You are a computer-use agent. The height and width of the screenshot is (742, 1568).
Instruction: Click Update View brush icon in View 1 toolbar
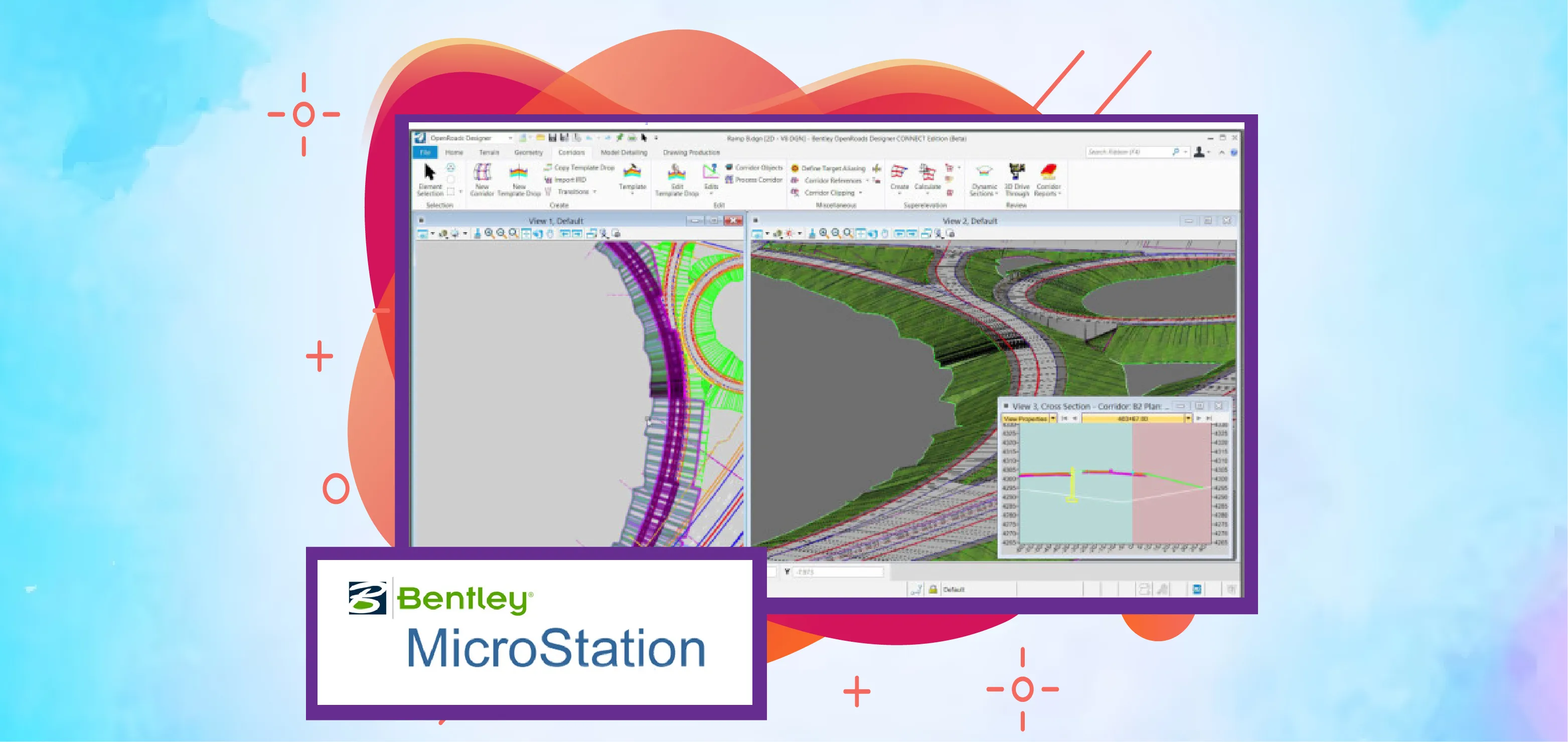click(x=477, y=233)
